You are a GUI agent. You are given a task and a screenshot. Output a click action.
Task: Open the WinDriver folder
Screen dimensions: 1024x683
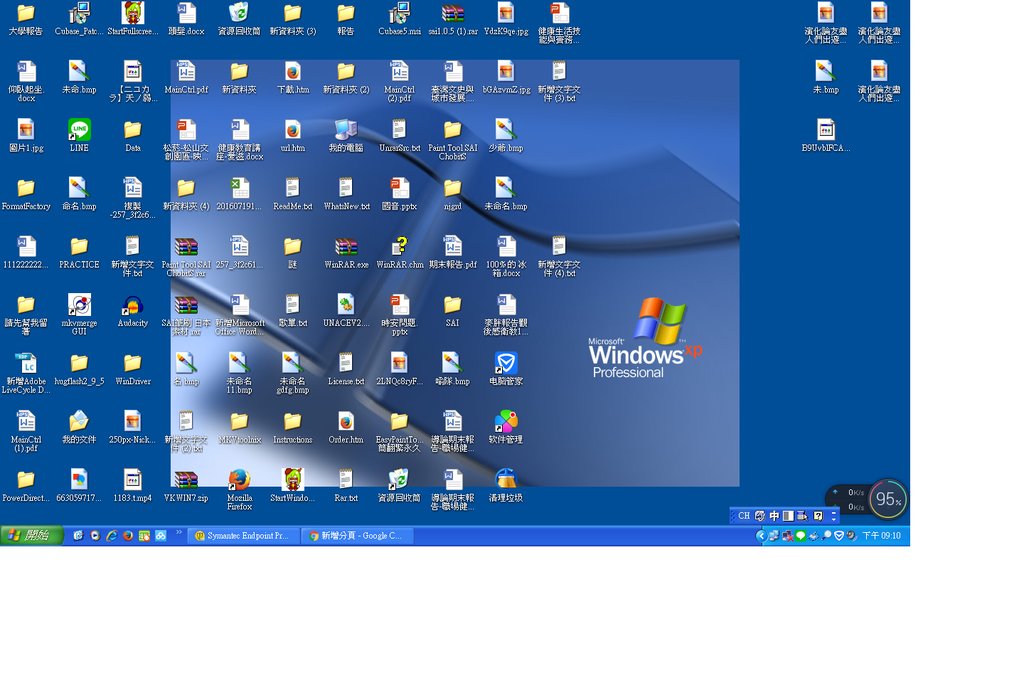133,369
